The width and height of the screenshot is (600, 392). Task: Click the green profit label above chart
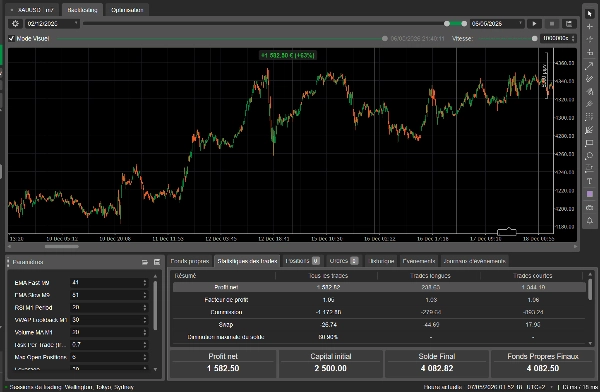tap(288, 56)
